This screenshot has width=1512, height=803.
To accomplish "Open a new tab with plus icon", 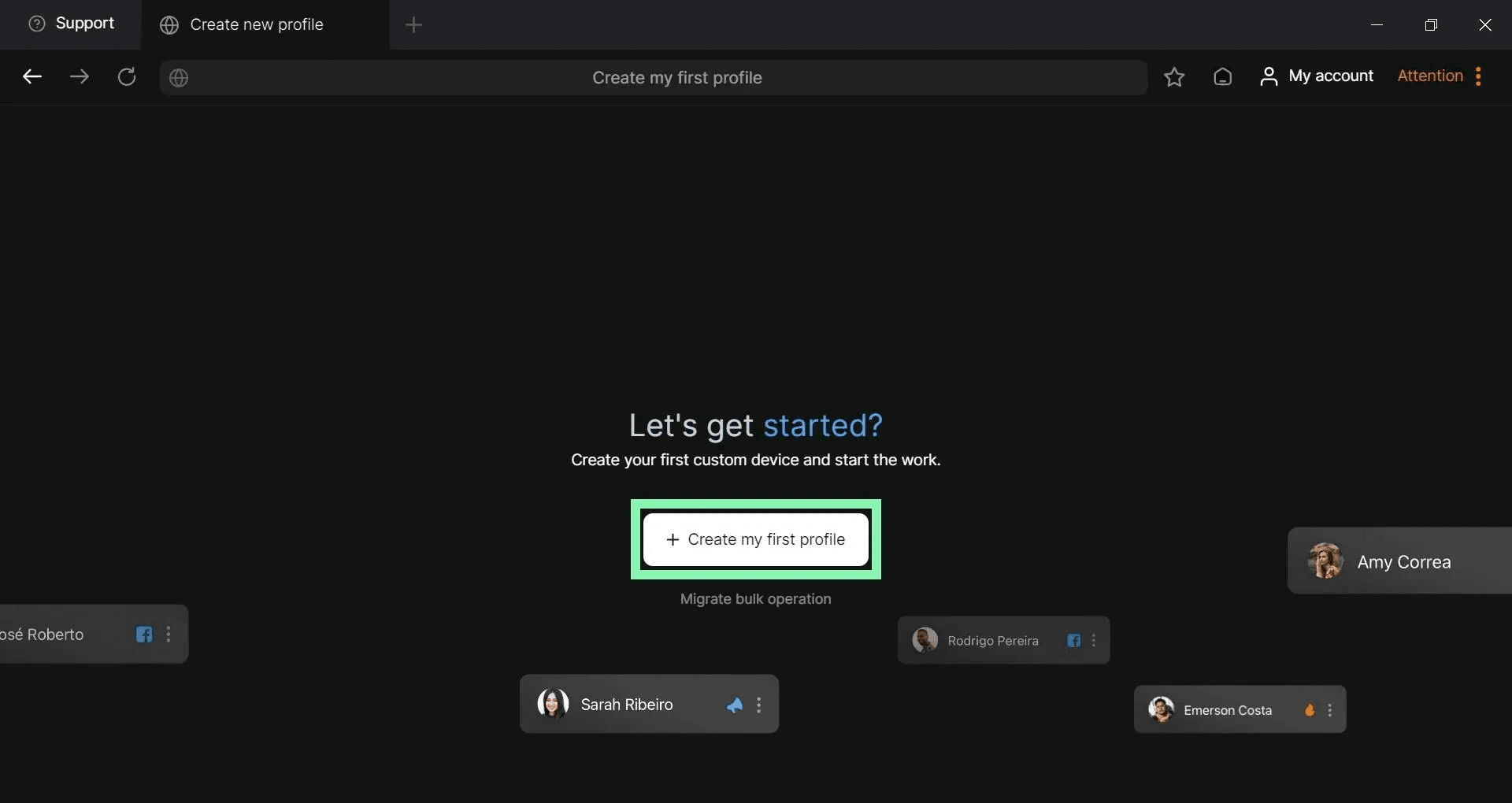I will click(x=413, y=25).
